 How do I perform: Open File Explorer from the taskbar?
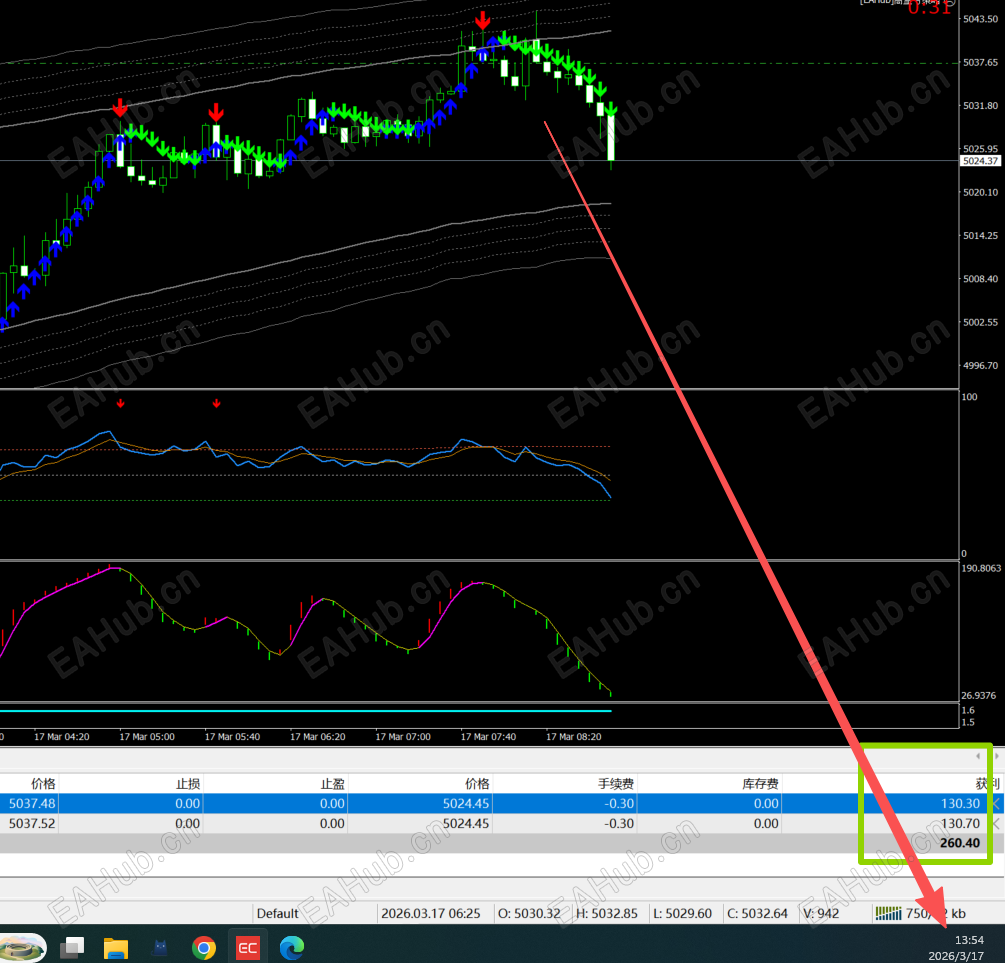pos(116,946)
